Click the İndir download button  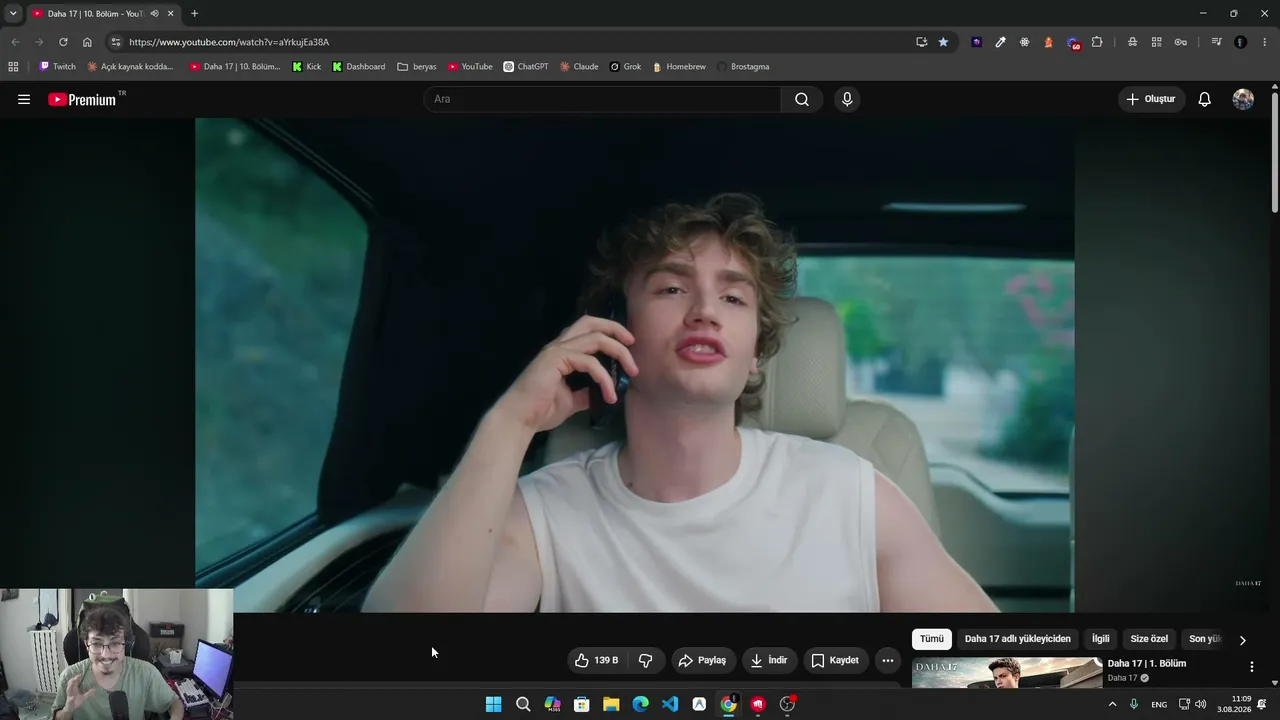(x=769, y=660)
